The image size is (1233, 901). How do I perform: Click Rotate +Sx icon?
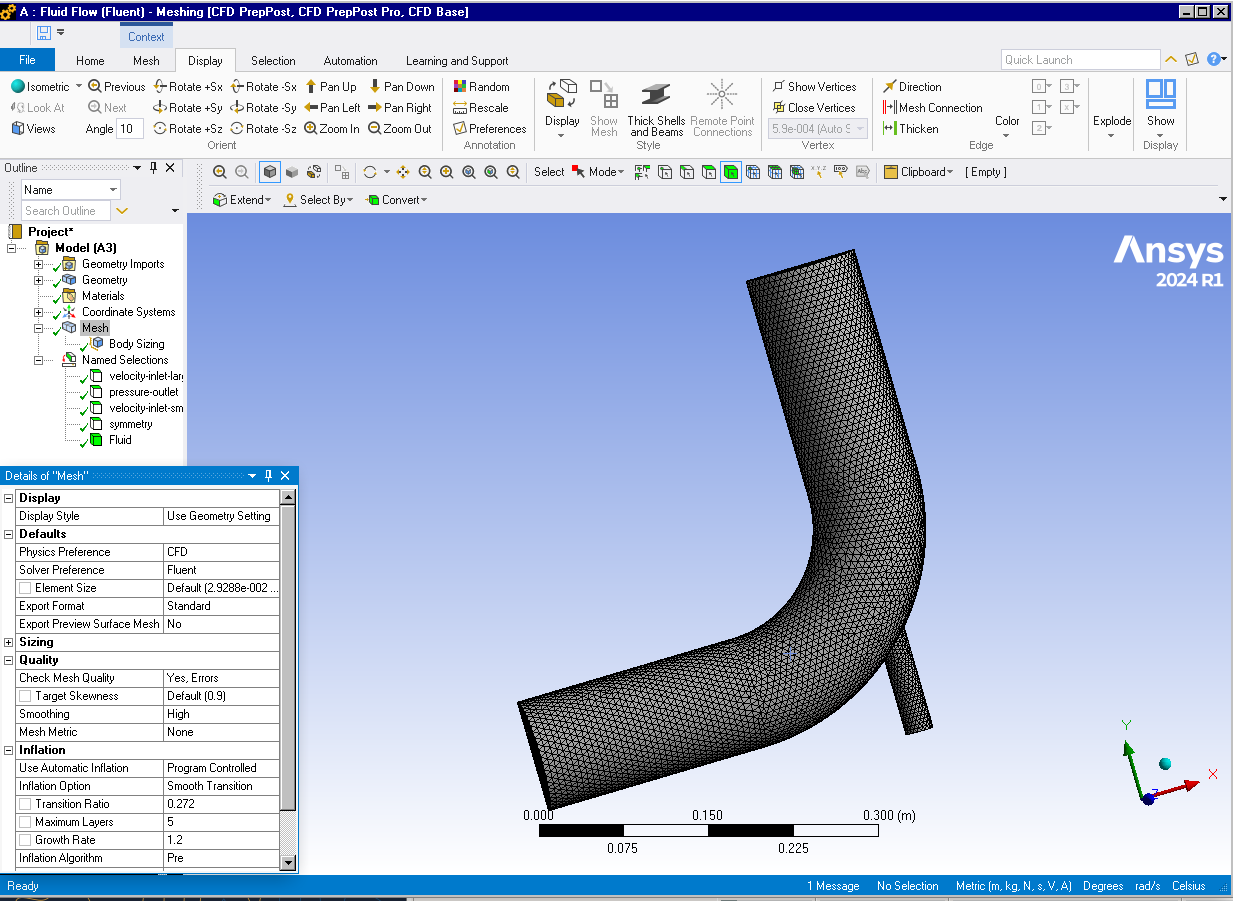(x=160, y=87)
